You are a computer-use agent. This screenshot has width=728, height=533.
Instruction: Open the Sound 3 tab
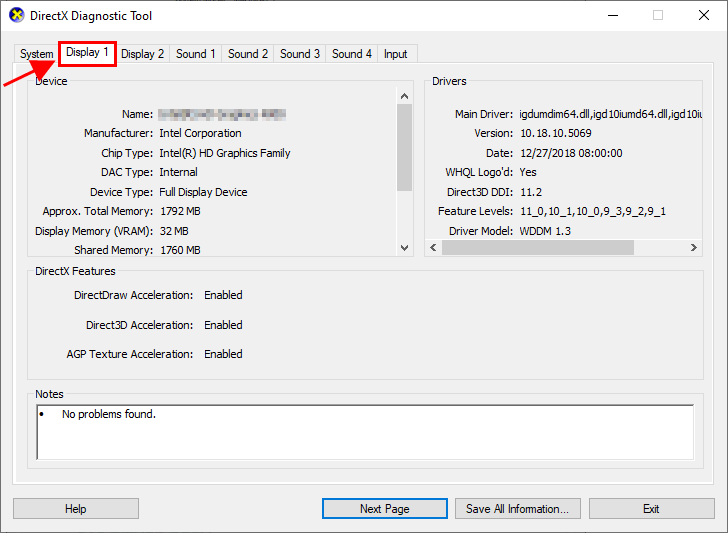click(x=299, y=54)
